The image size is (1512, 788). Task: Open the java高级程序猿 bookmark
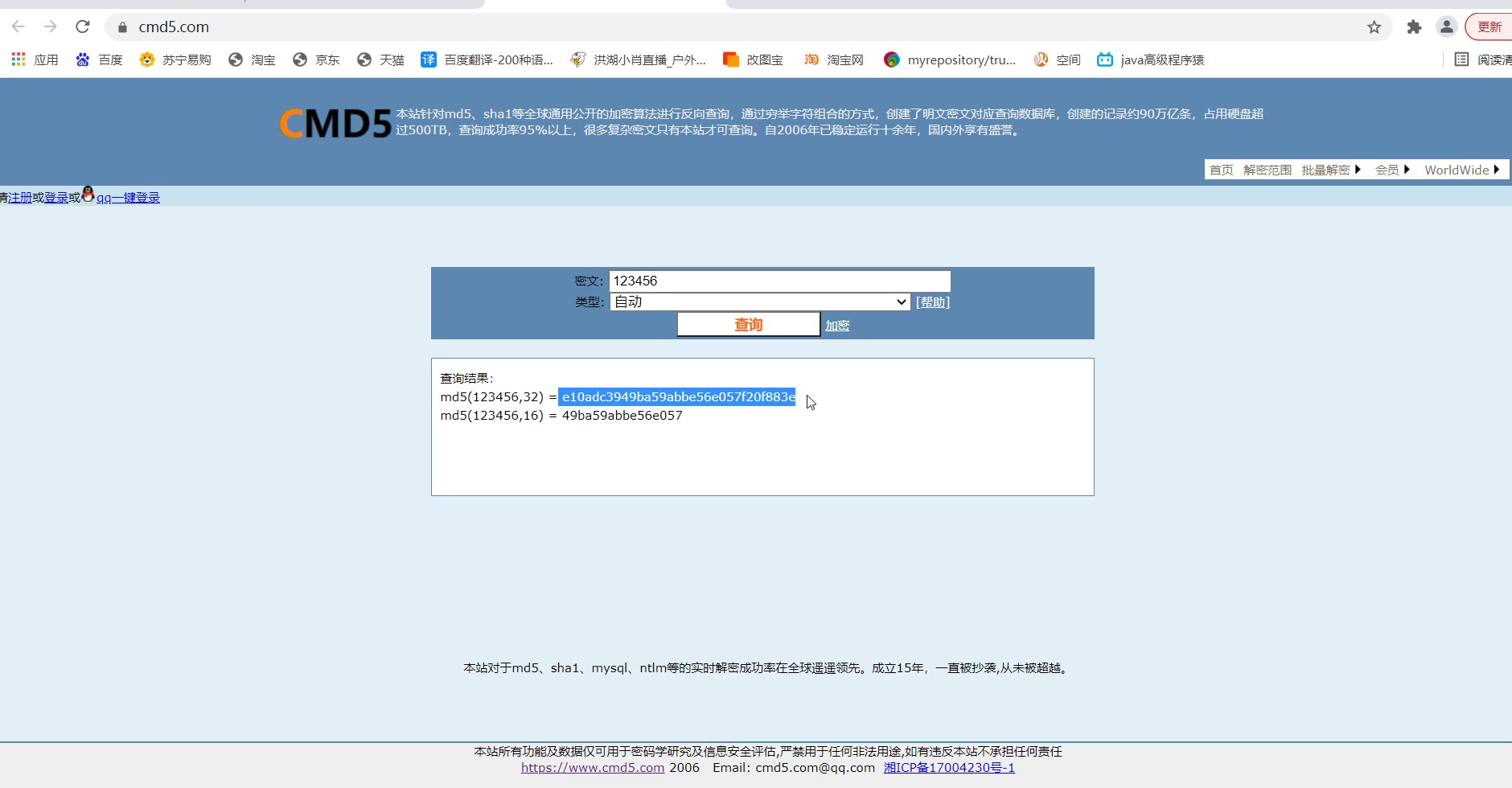pyautogui.click(x=1151, y=60)
